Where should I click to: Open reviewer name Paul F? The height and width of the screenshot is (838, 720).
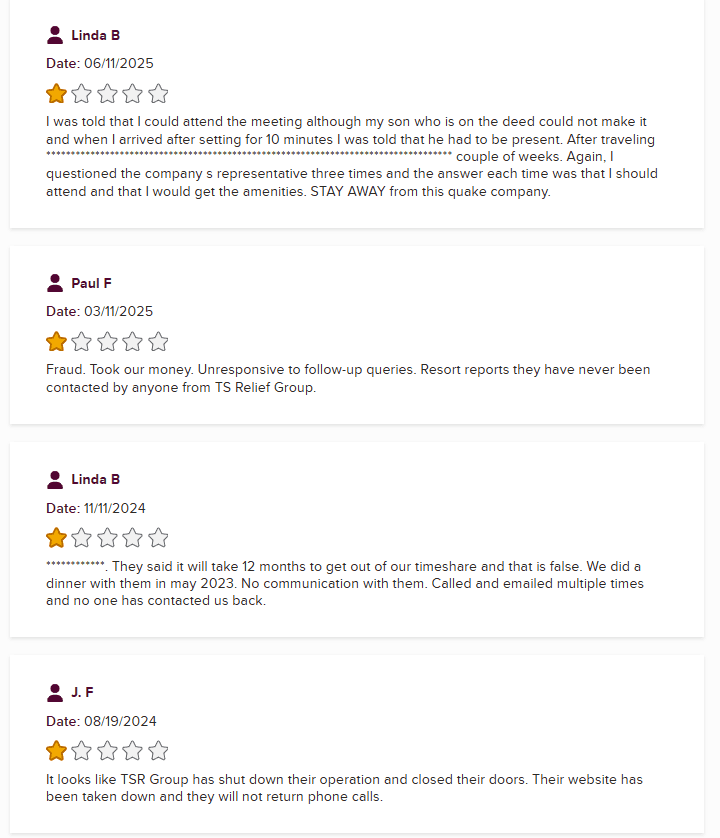pos(91,283)
